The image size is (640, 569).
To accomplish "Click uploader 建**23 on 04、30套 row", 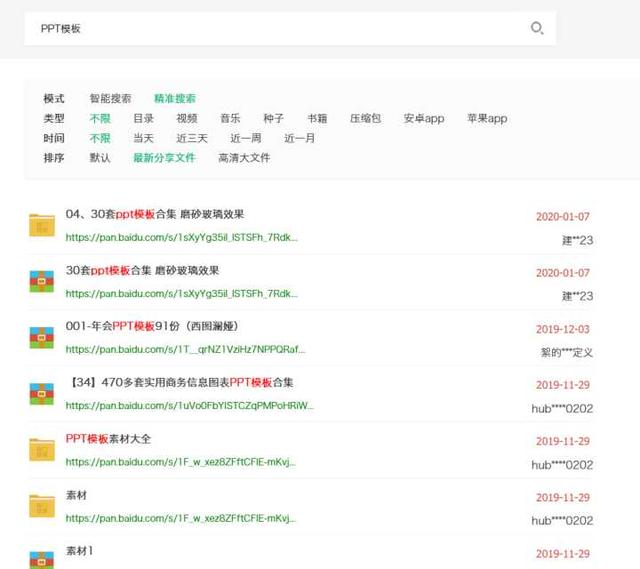I will tap(577, 240).
